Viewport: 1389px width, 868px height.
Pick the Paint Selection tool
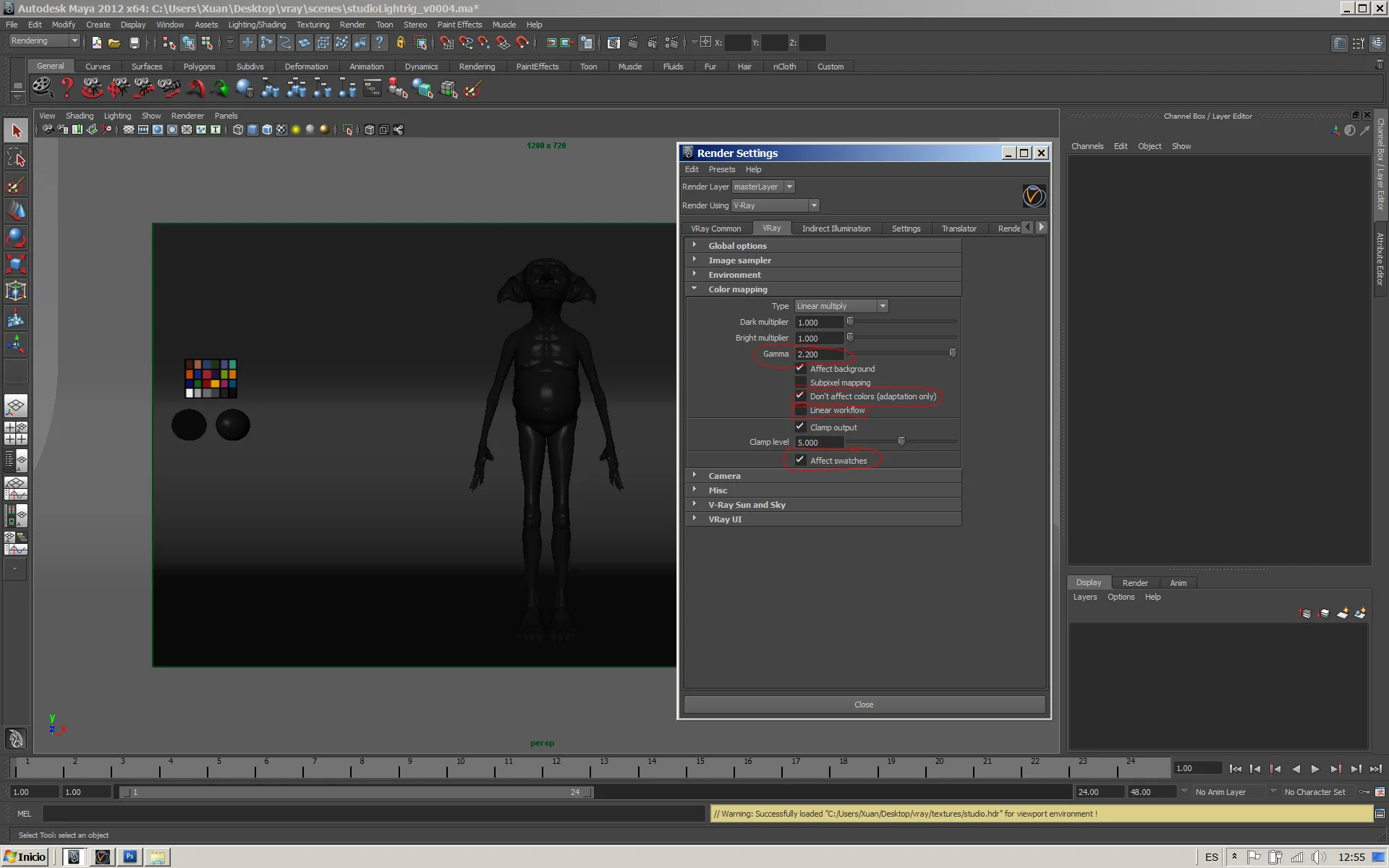coord(16,184)
